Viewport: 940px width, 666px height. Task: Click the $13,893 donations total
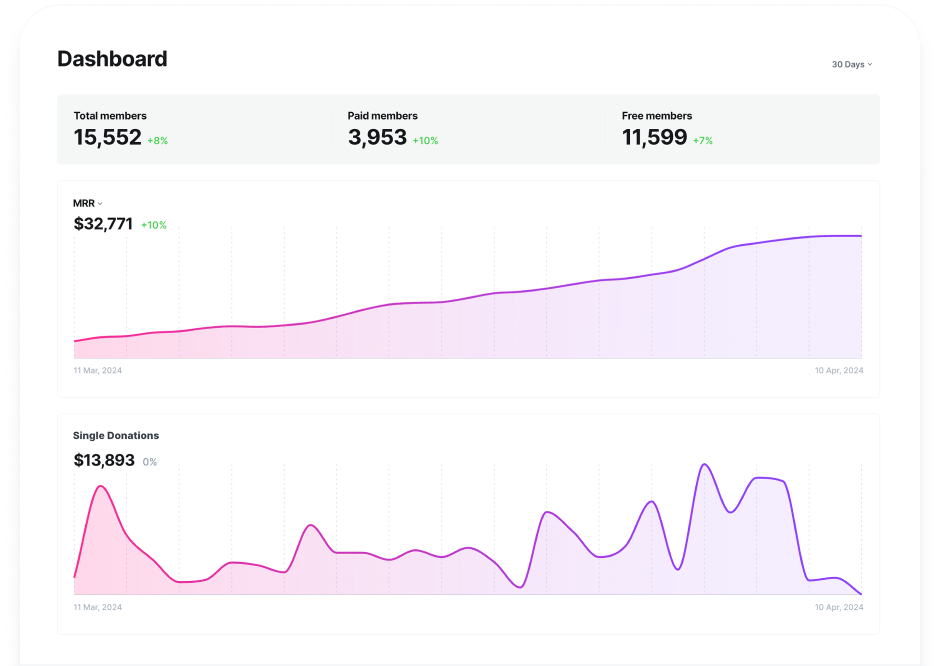(x=103, y=460)
